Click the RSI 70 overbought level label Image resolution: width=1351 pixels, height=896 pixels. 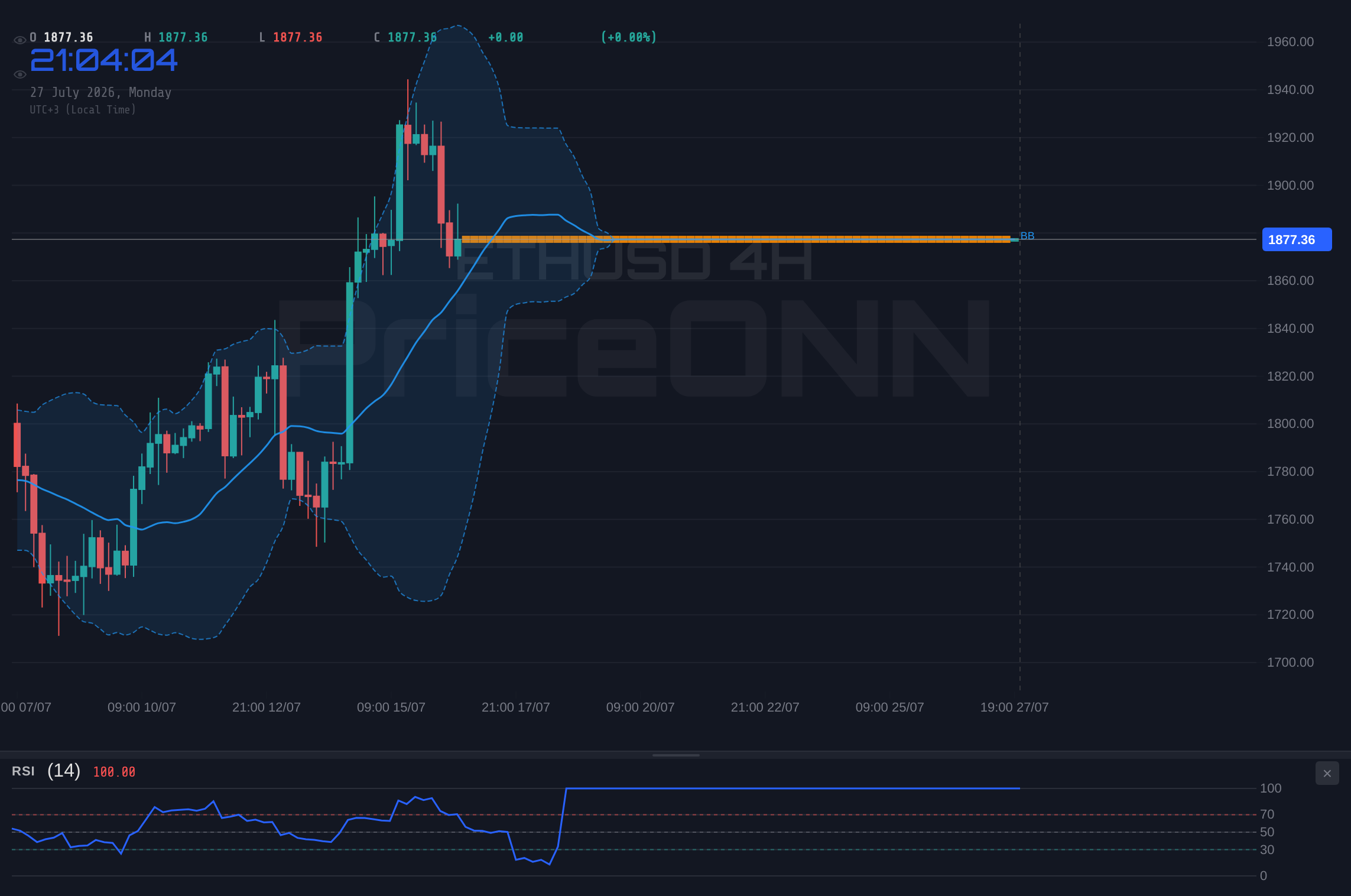pyautogui.click(x=1267, y=814)
